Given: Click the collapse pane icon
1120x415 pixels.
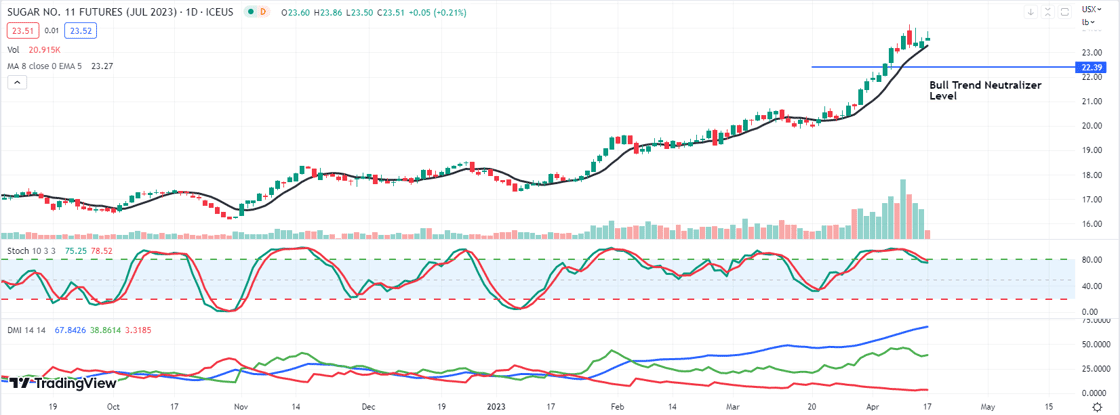Looking at the screenshot, I should (x=1048, y=12).
